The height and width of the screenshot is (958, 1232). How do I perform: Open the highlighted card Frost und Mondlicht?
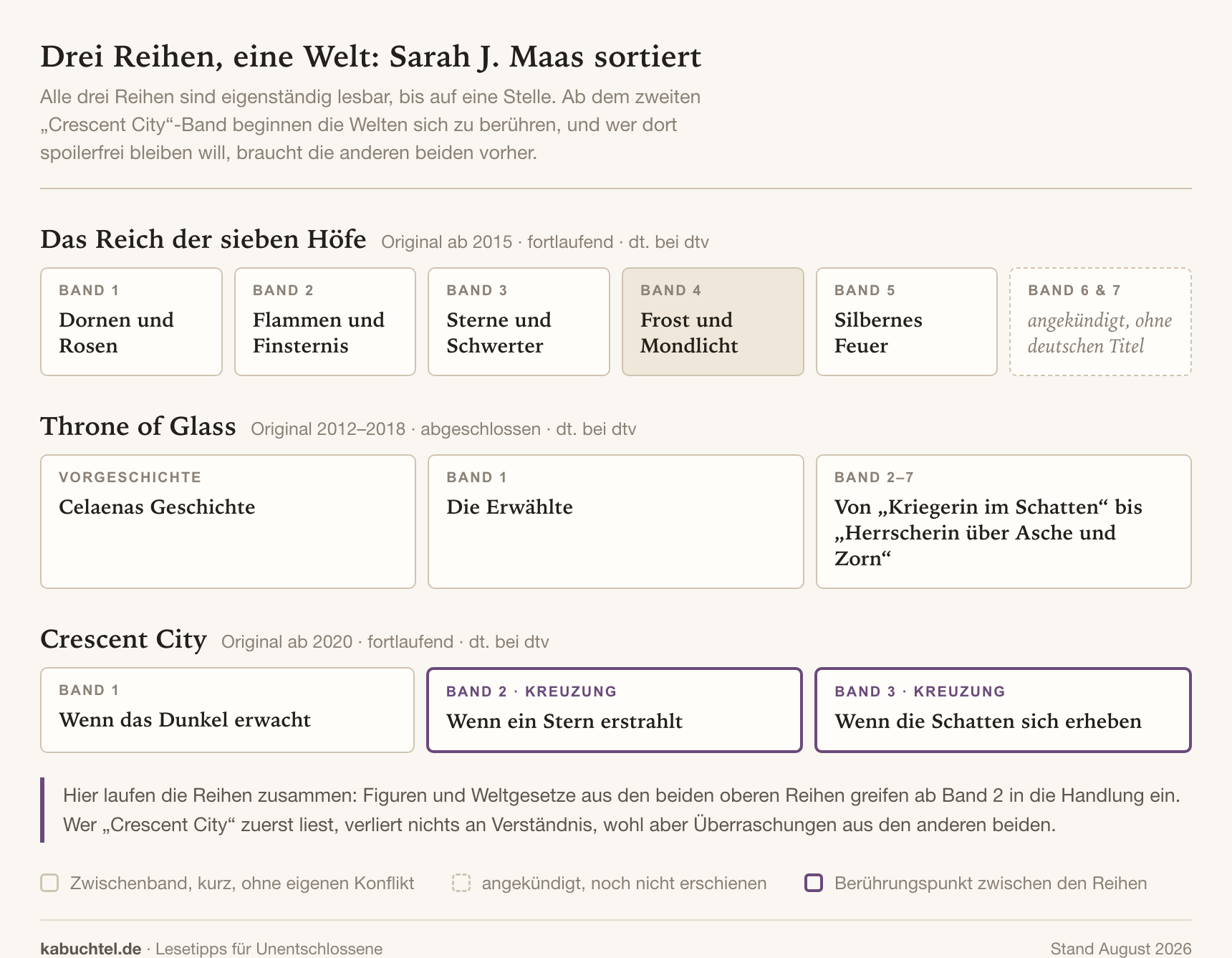click(x=713, y=322)
